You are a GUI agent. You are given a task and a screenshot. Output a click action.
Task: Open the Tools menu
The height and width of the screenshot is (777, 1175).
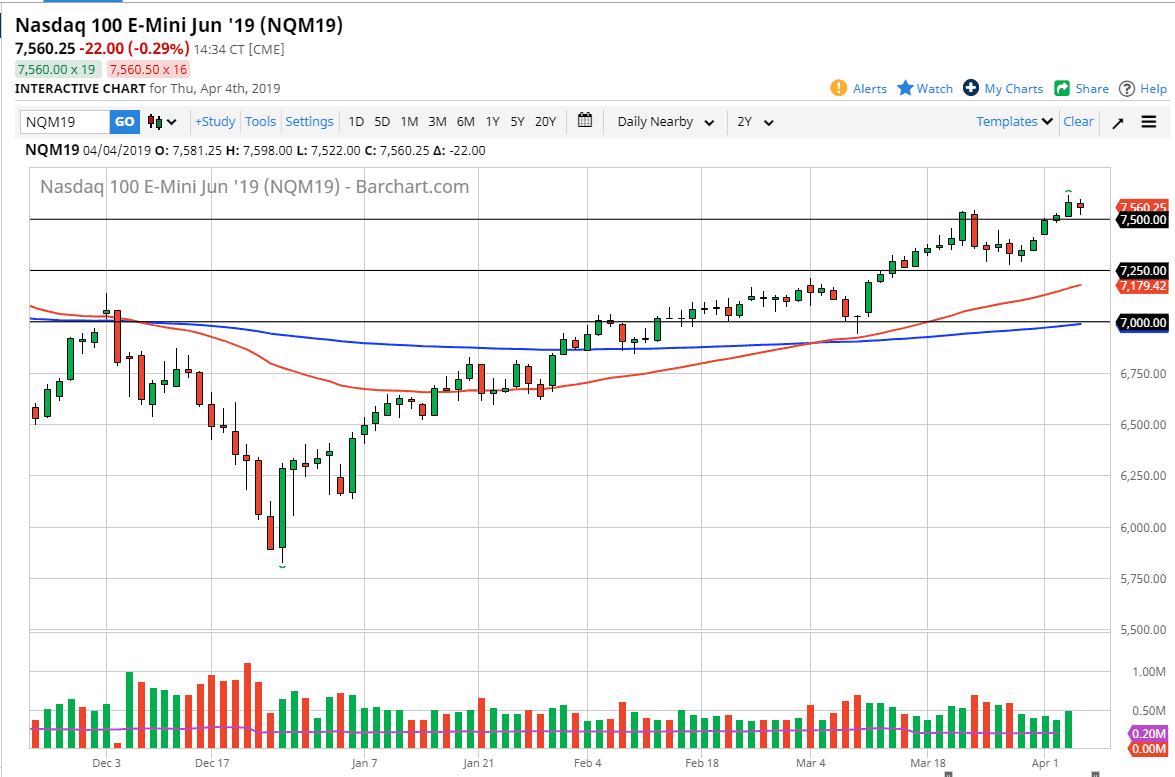click(x=260, y=121)
